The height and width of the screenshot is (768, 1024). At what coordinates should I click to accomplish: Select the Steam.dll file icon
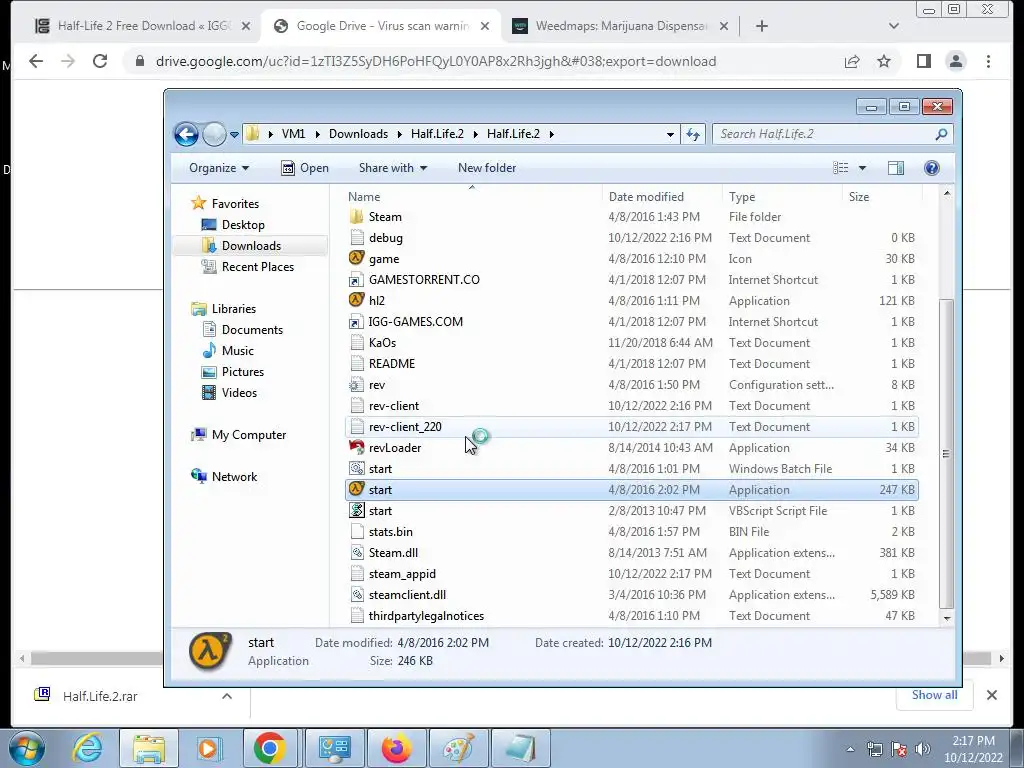click(357, 552)
